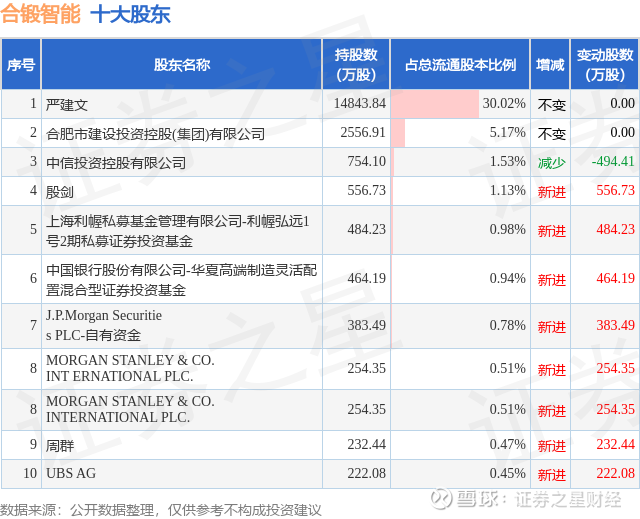Click 中信投资控股有限公司 name

[116, 163]
